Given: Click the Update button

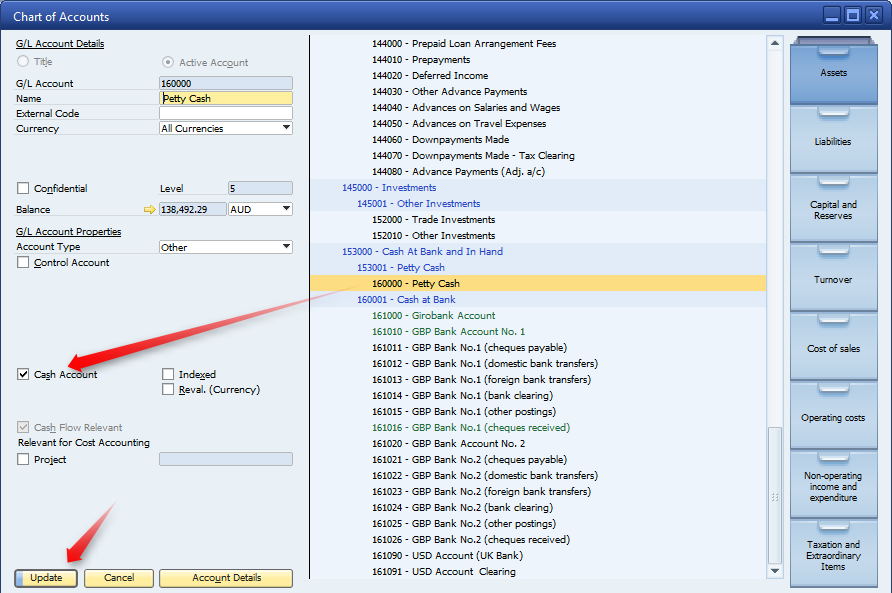Looking at the screenshot, I should point(45,578).
